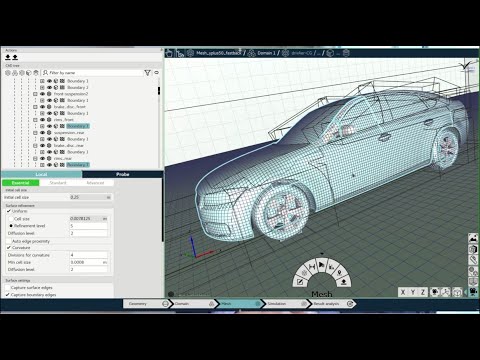
Task: Go to the Simulation workflow step
Action: click(286, 304)
